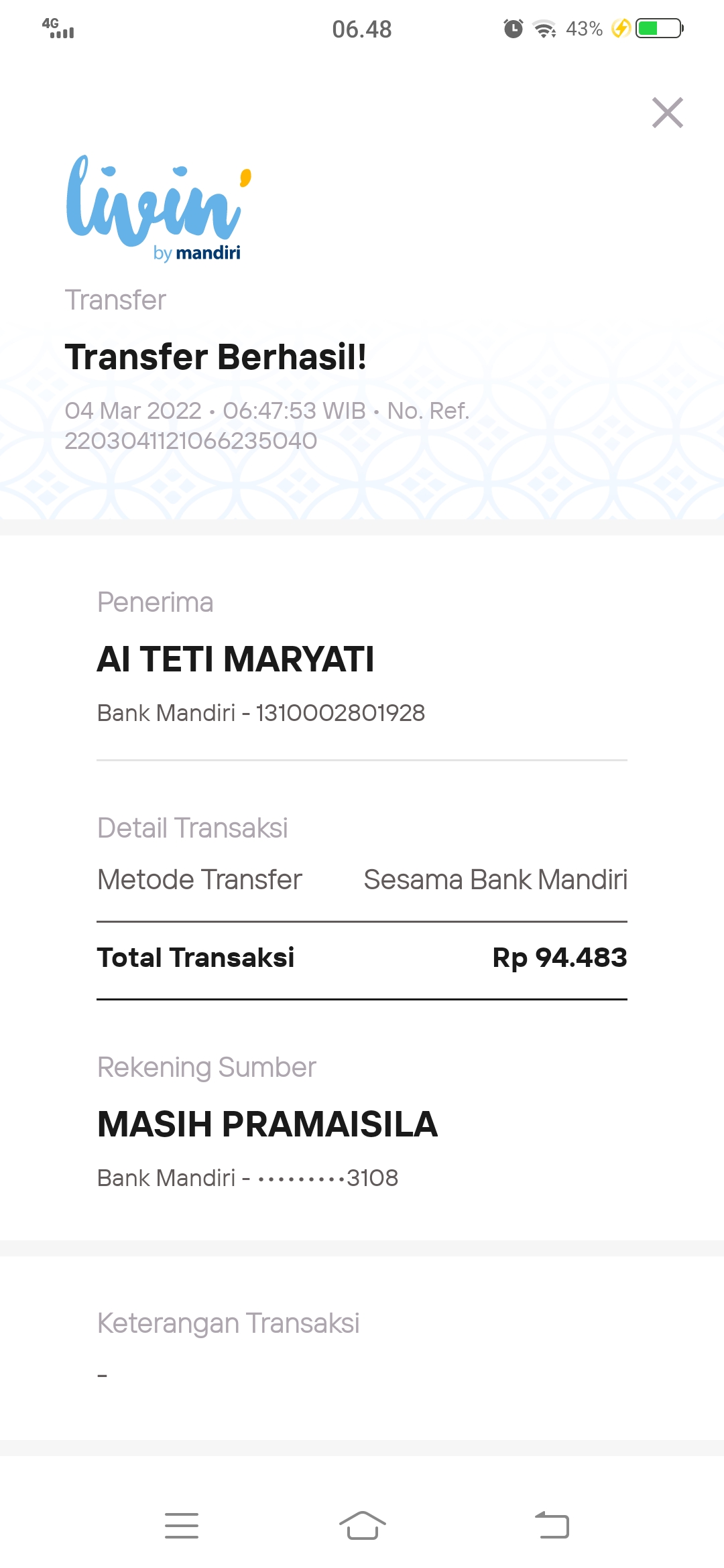Tap recipient account number 1310002801928
This screenshot has height=1568, width=724.
click(341, 713)
